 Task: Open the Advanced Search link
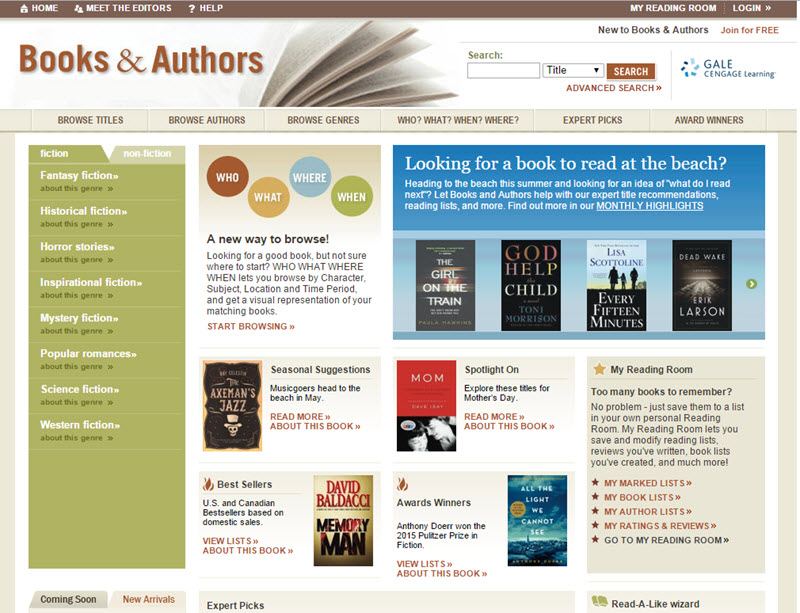click(614, 88)
